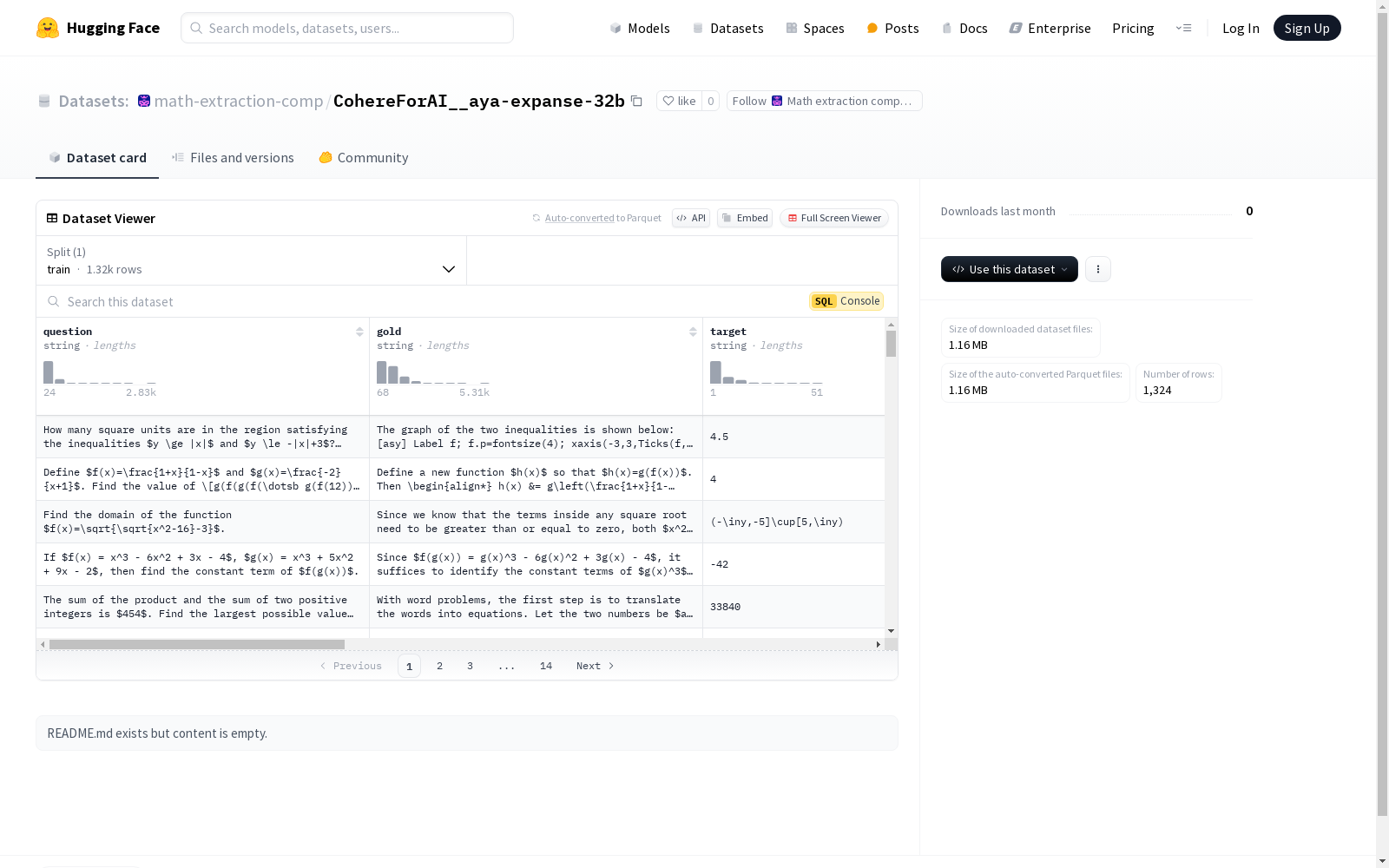
Task: Open Posts in the navigation
Action: pos(892,28)
